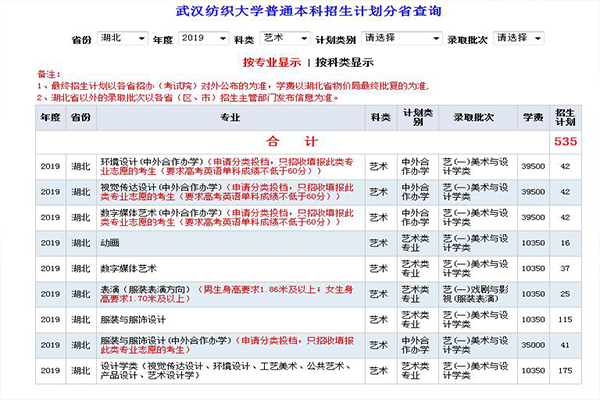Viewport: 600px width, 400px height.
Task: Select the 视觉传达设计(中外合作办学) major cell
Action: 231,192
